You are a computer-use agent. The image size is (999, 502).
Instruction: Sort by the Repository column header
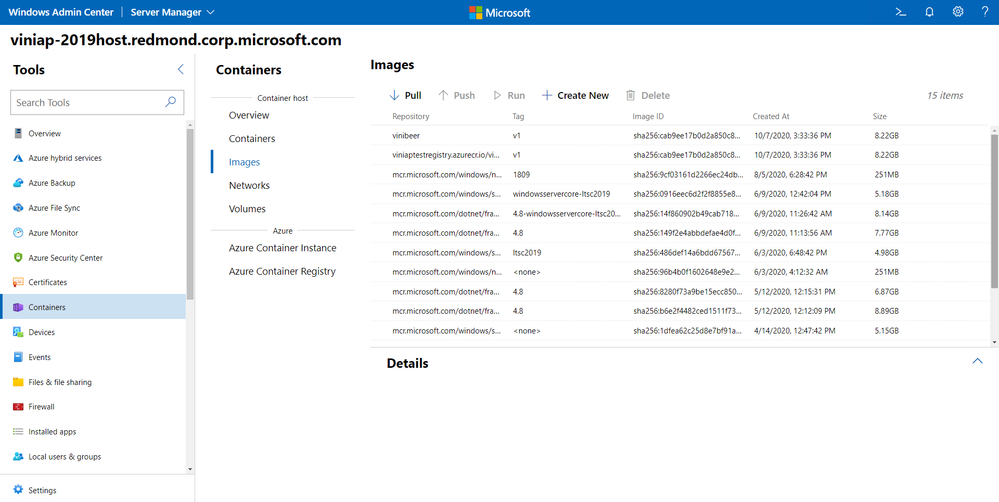[x=411, y=117]
